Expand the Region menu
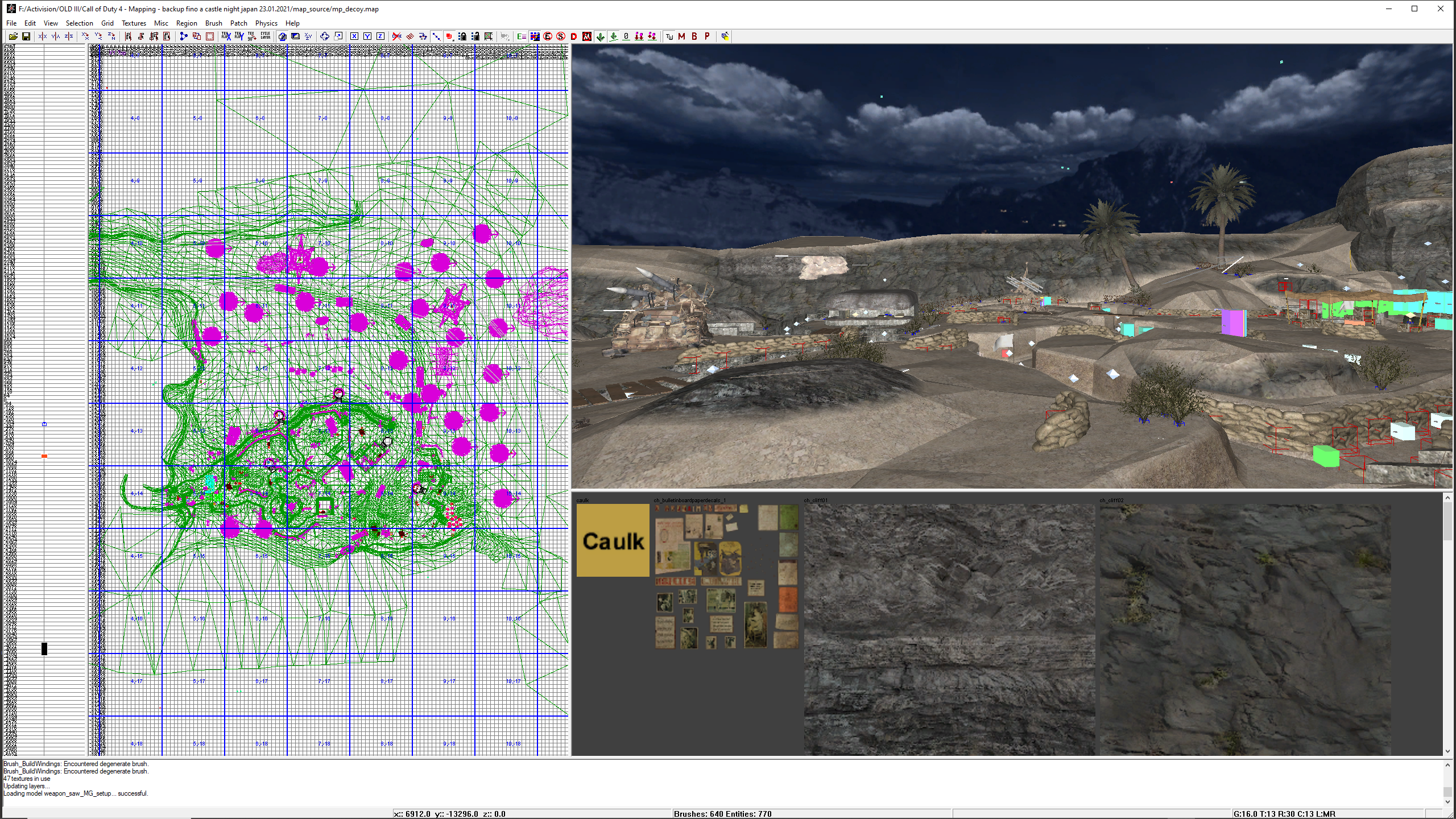Screen dimensions: 1456x819 [187, 23]
